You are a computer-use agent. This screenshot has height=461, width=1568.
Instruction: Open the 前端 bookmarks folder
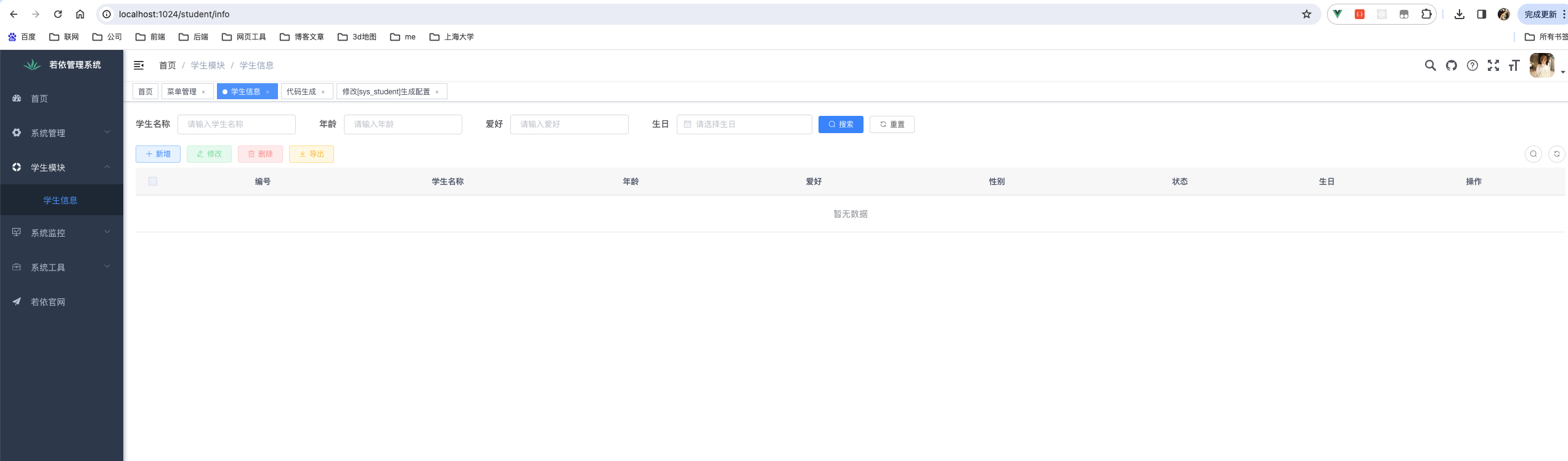[150, 37]
